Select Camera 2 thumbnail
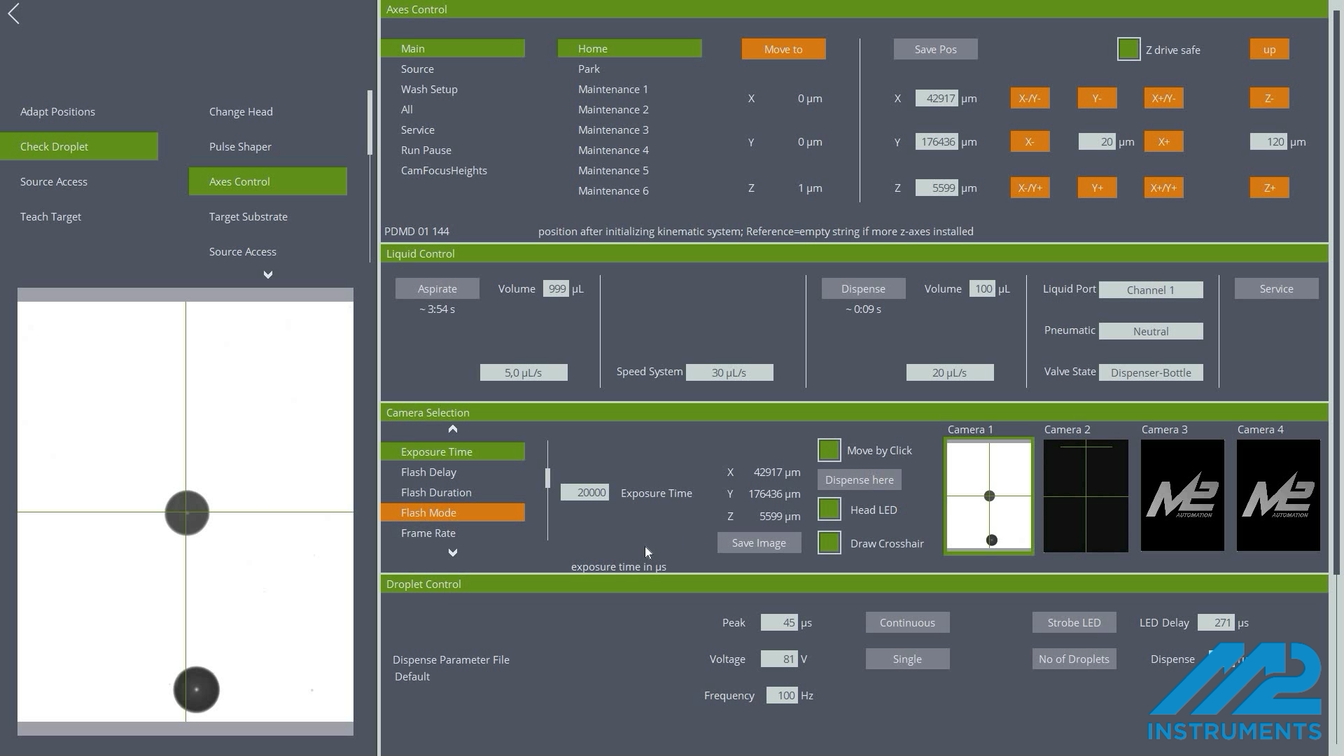Screen dimensions: 1344x756 (1085, 496)
